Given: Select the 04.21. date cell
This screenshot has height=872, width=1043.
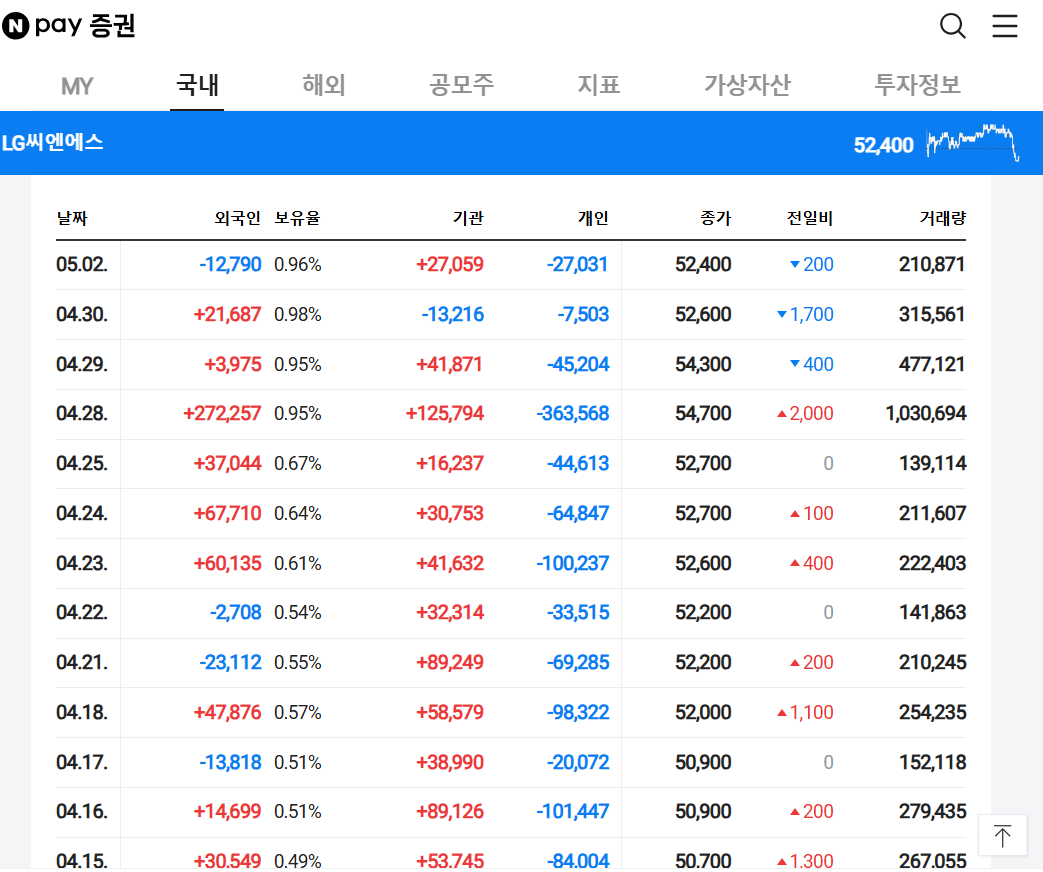Looking at the screenshot, I should pos(82,662).
